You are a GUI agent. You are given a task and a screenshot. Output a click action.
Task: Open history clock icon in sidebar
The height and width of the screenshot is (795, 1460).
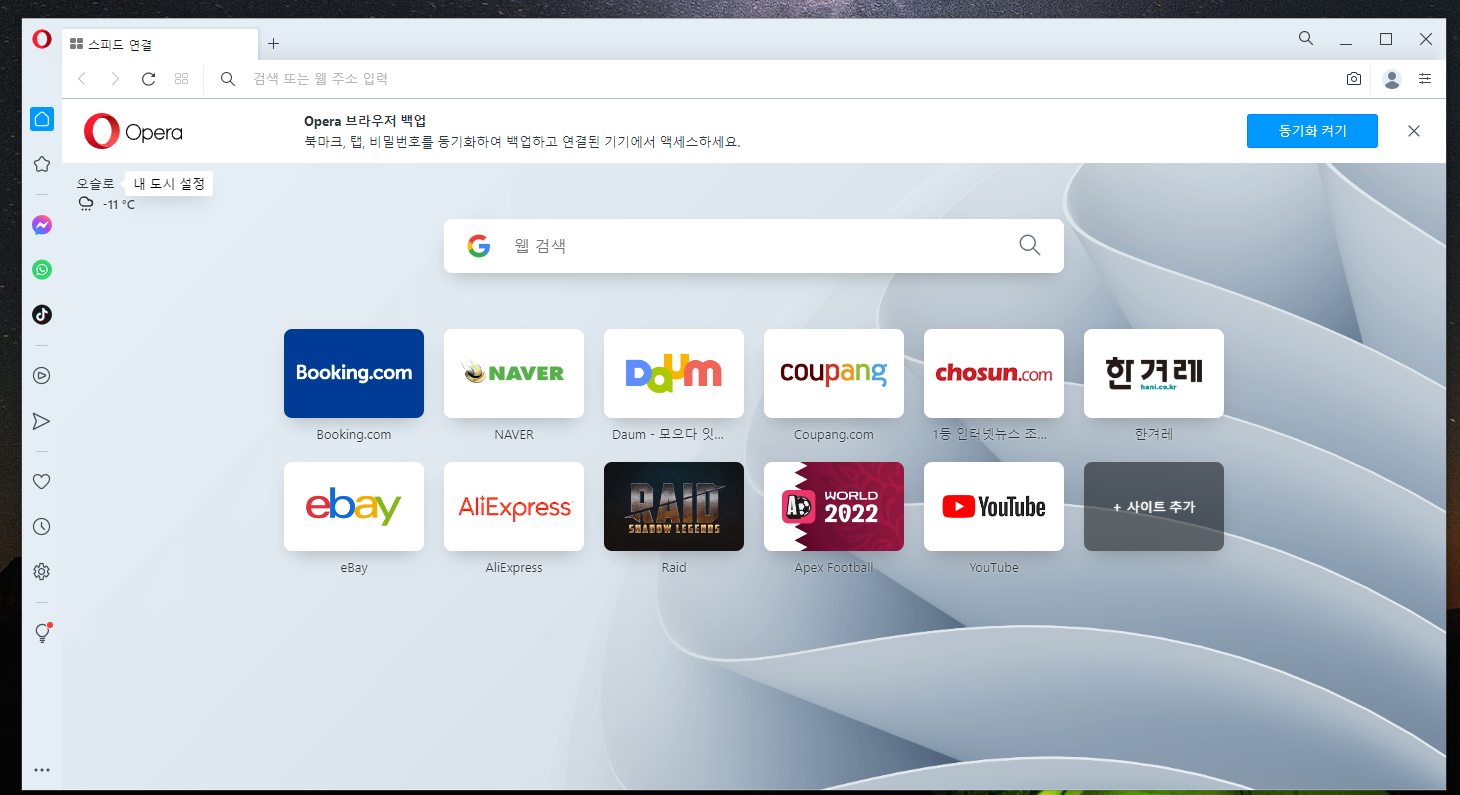tap(41, 527)
